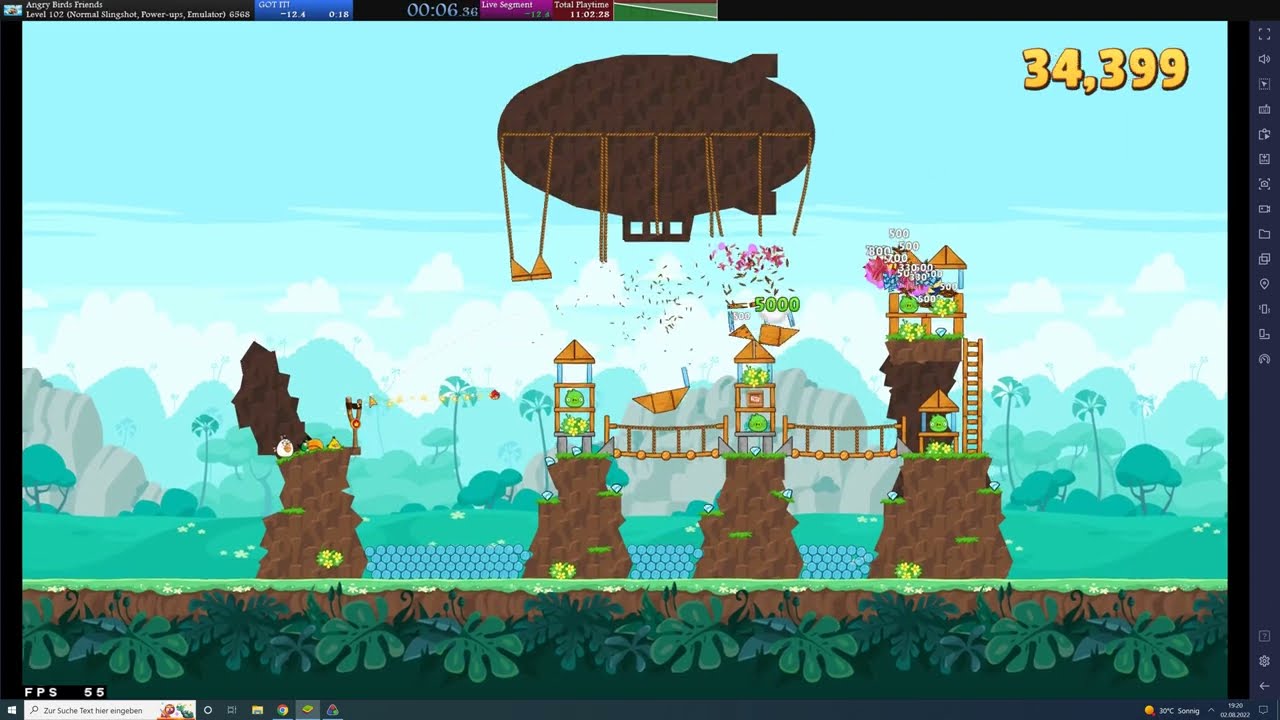Click the location pin icon in sidebar
The image size is (1280, 720).
click(1264, 284)
